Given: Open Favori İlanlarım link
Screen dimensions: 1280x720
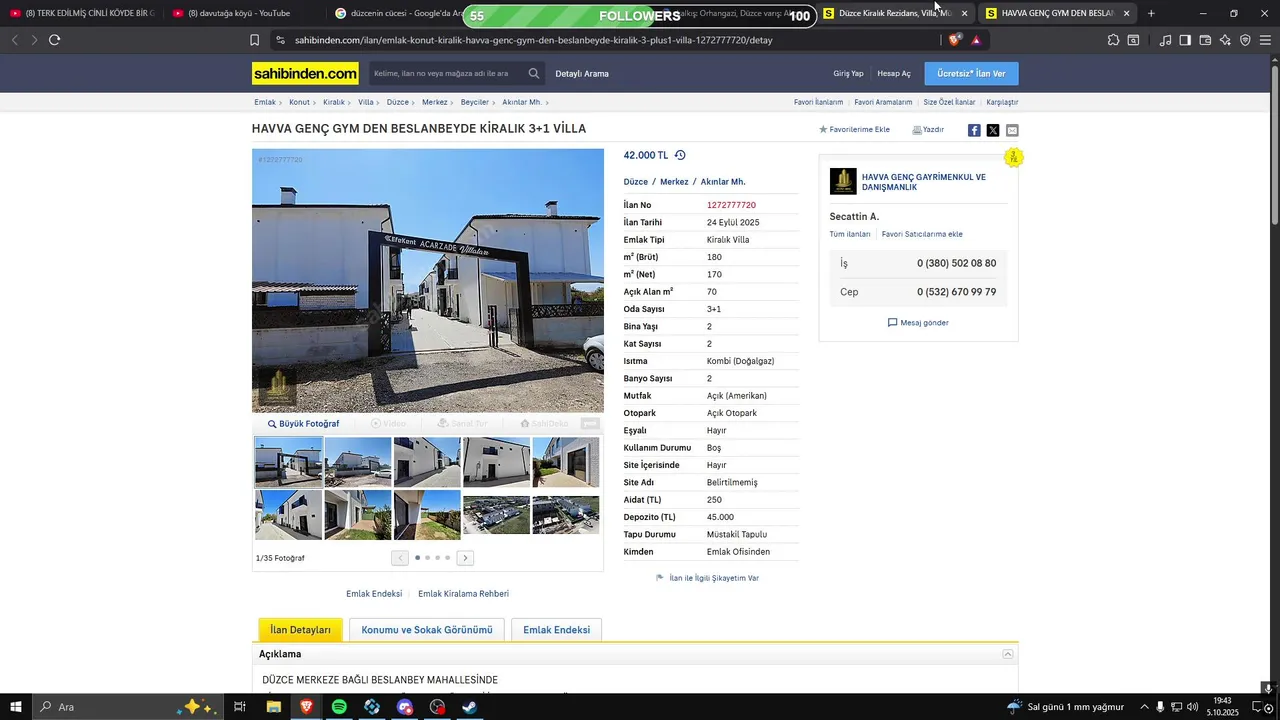Looking at the screenshot, I should point(818,102).
